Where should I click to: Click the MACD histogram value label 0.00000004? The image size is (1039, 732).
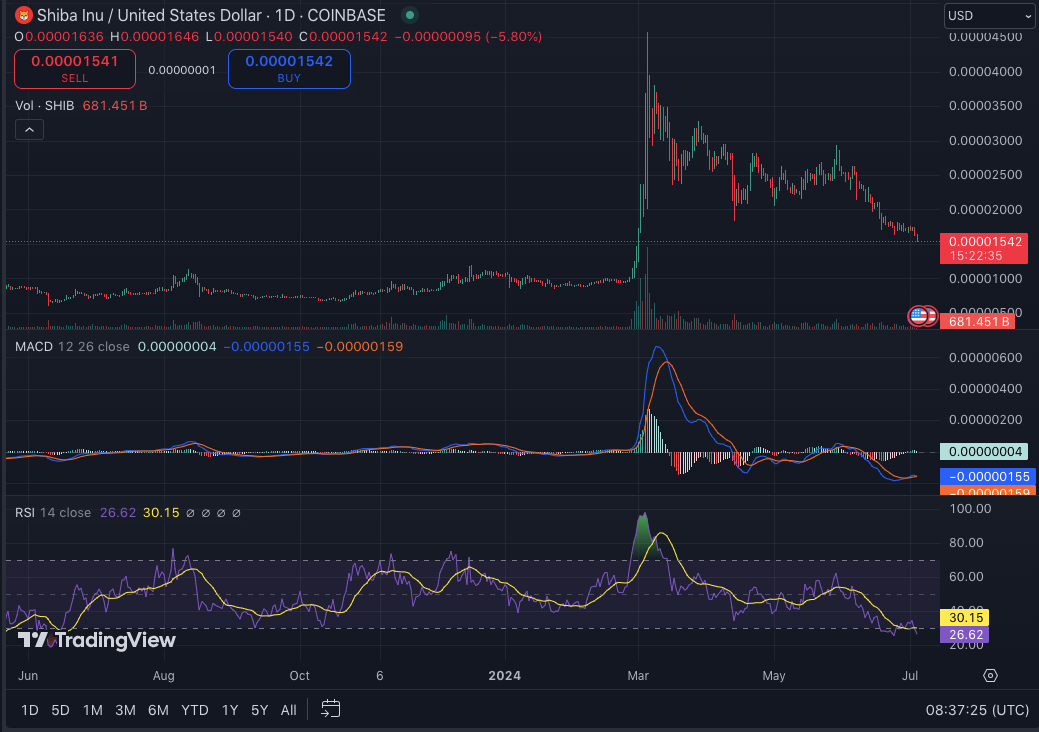(984, 452)
